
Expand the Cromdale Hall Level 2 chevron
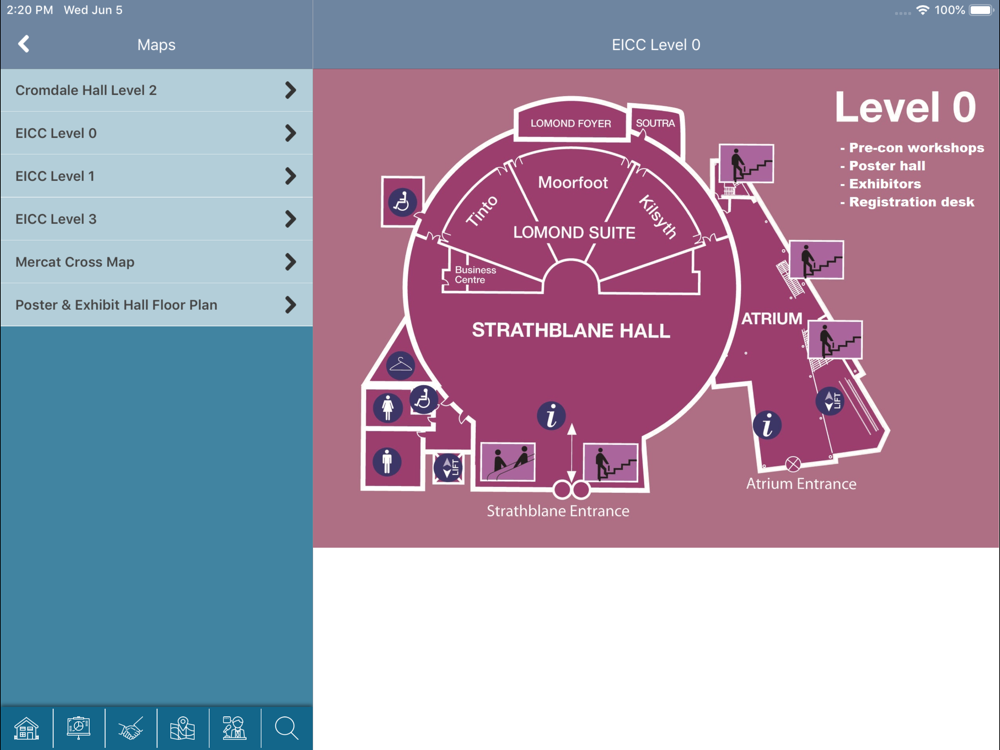(x=290, y=90)
